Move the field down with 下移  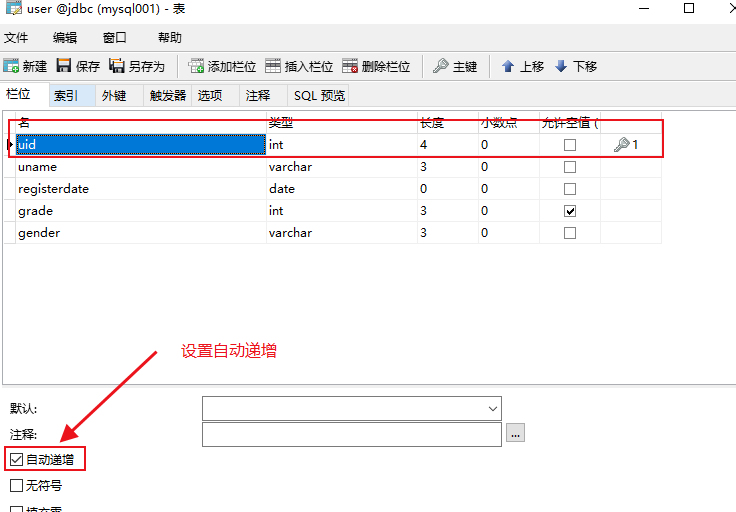575,66
